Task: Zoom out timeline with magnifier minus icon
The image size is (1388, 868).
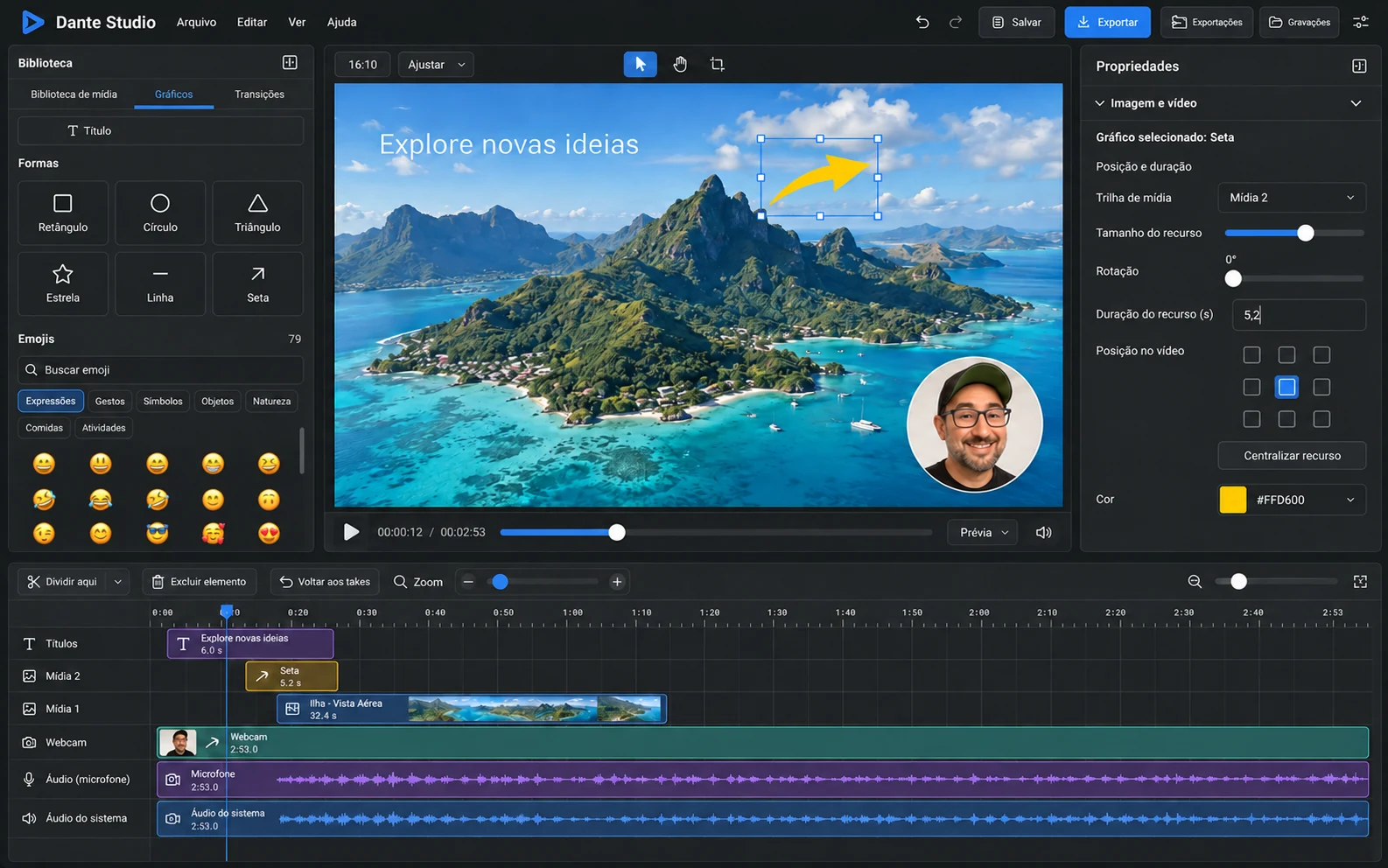Action: 1195,582
